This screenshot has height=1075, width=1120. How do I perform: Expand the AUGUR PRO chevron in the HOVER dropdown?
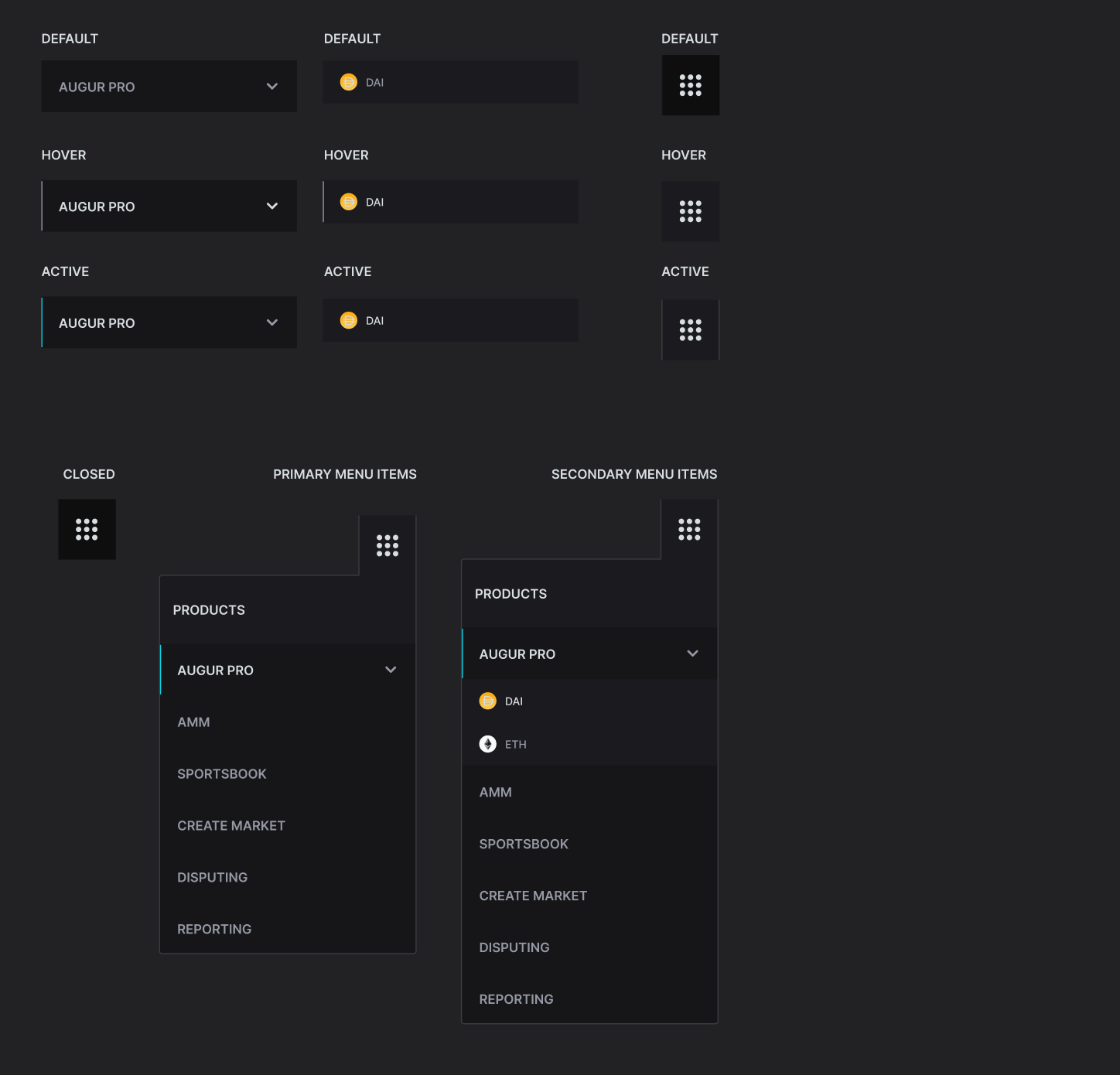point(272,206)
